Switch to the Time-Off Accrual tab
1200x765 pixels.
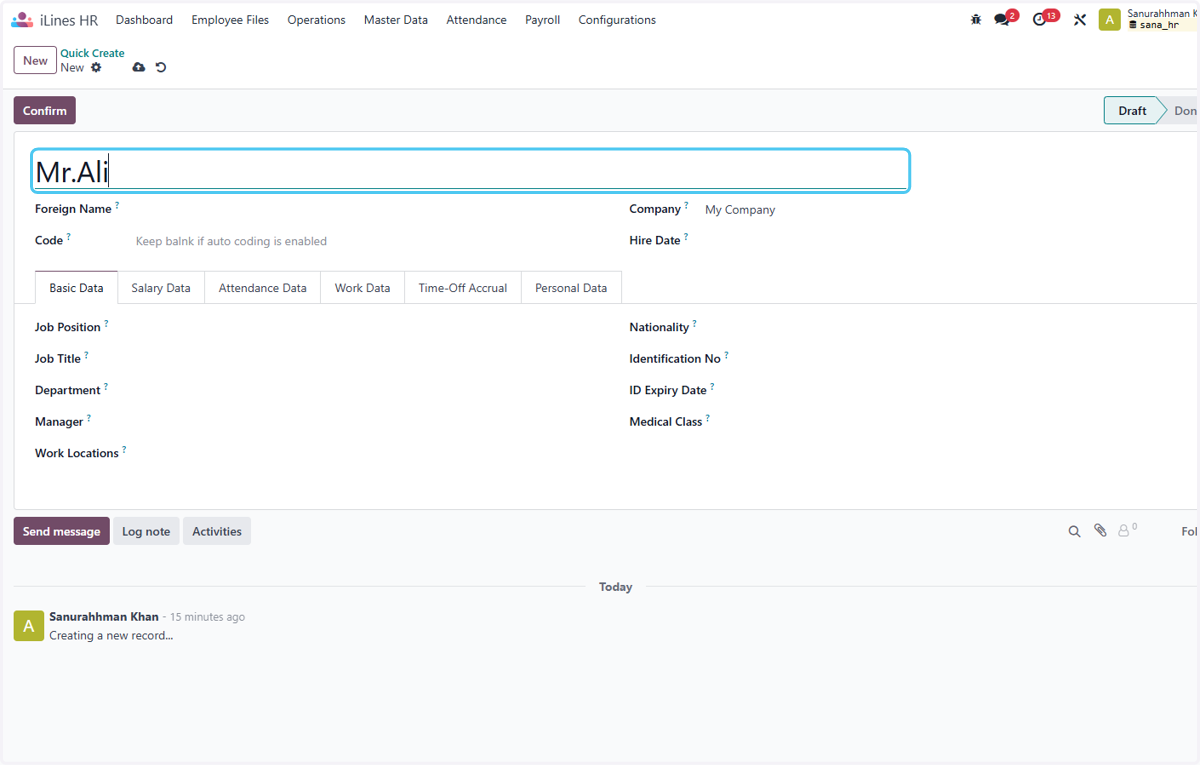(x=463, y=288)
